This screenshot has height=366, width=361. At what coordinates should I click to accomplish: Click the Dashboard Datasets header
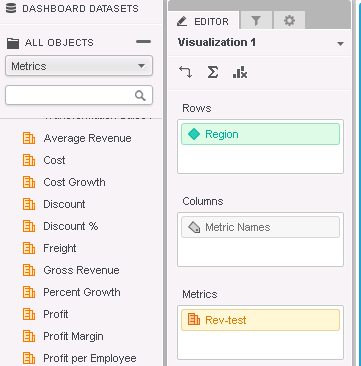coord(80,8)
